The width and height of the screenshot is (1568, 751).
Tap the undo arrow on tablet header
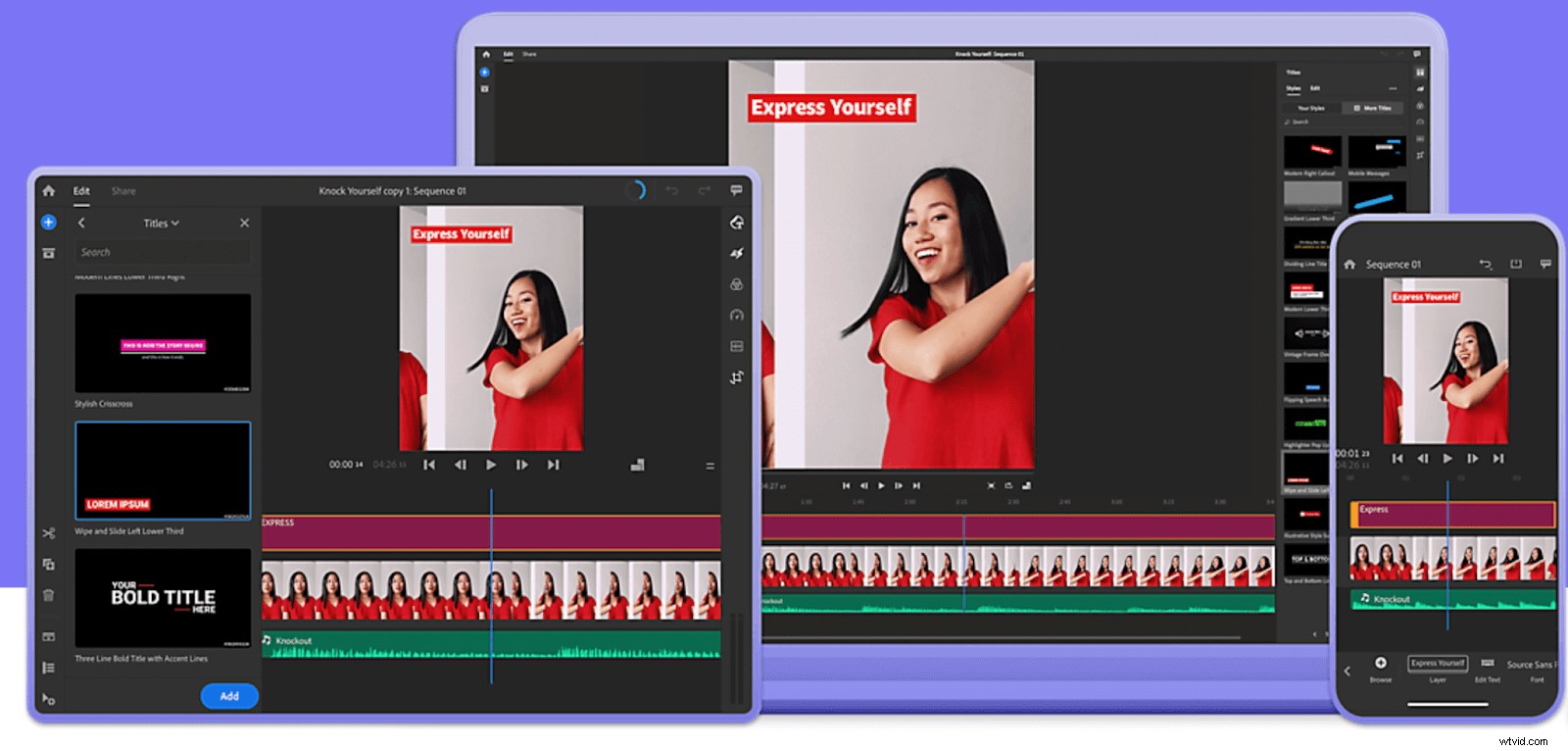coord(672,190)
